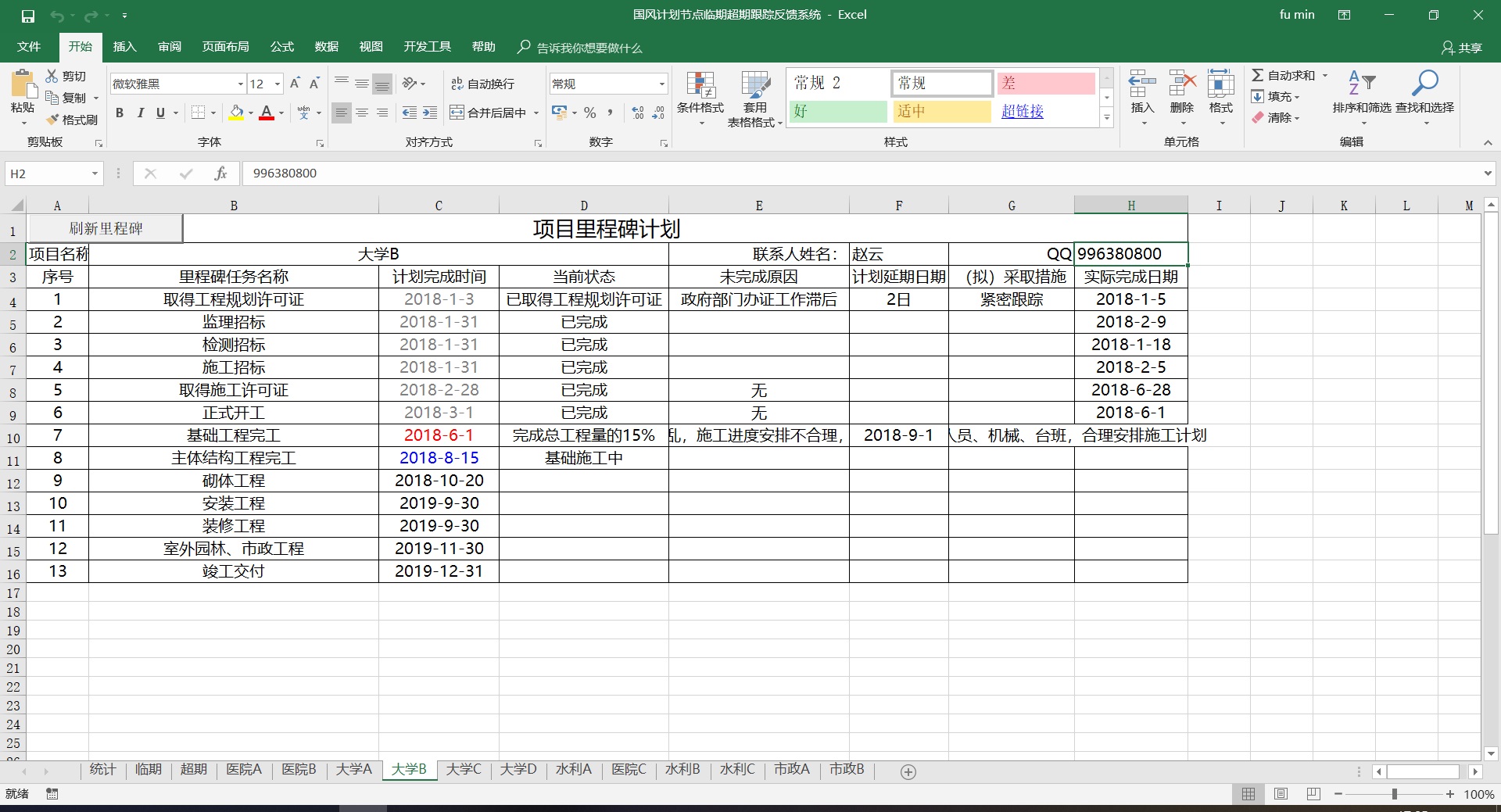Open the font size dropdown

coord(277,84)
